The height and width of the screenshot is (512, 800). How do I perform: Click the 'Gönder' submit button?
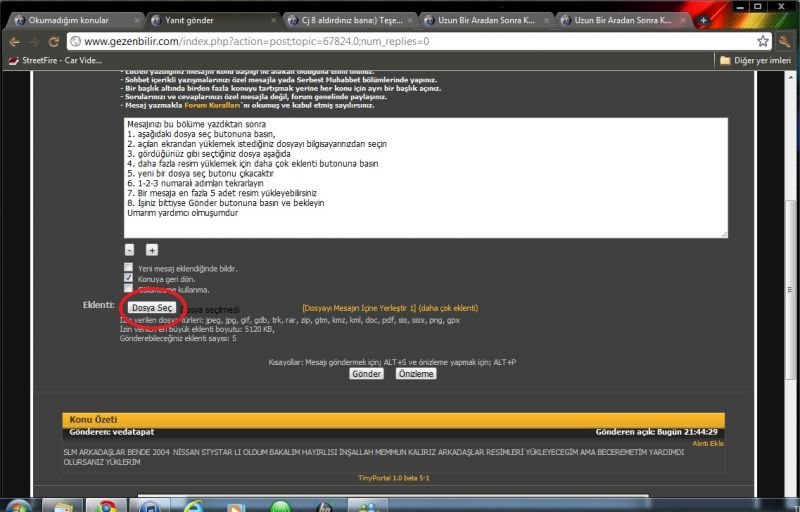(x=366, y=373)
